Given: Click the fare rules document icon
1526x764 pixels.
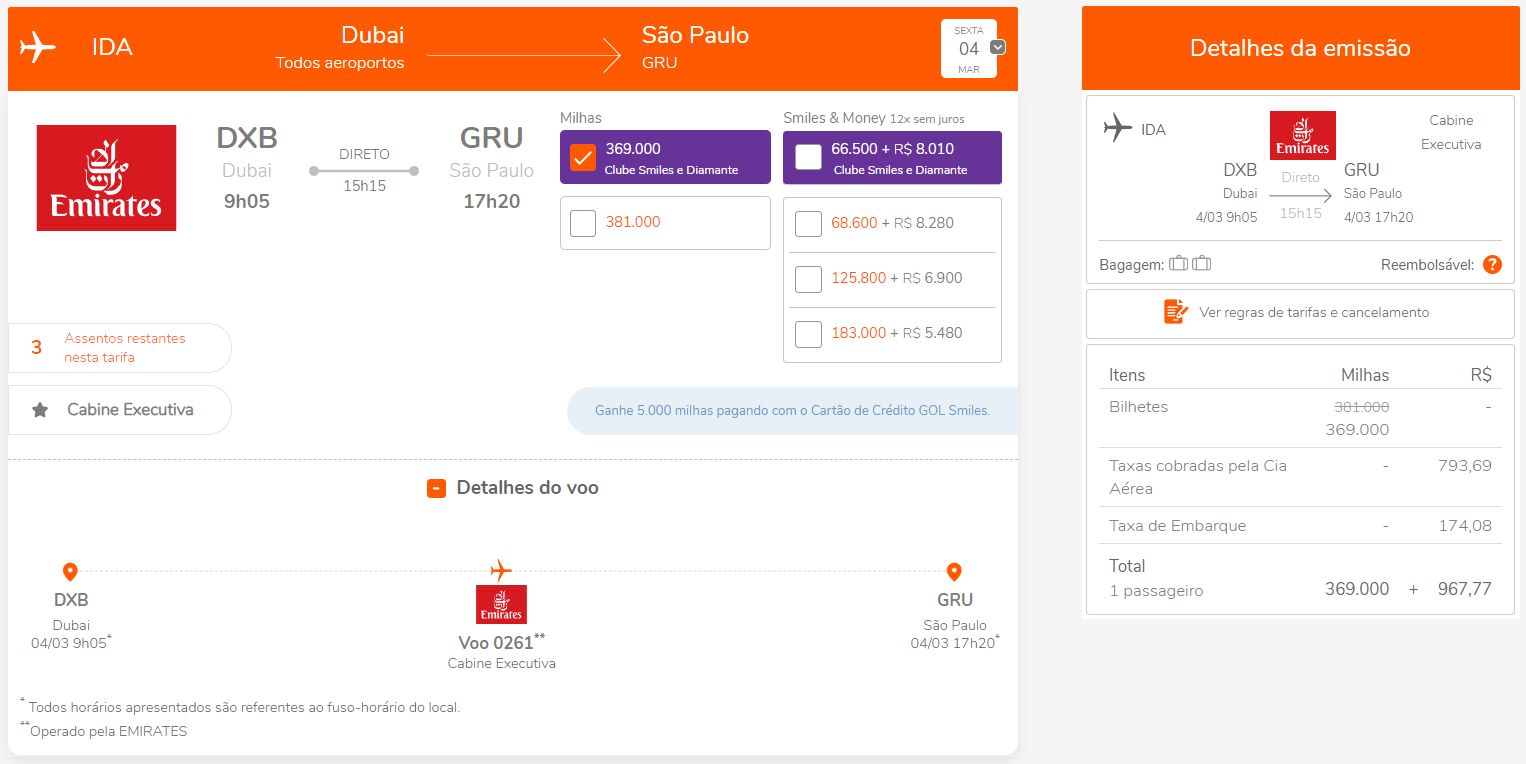Looking at the screenshot, I should coord(1175,312).
